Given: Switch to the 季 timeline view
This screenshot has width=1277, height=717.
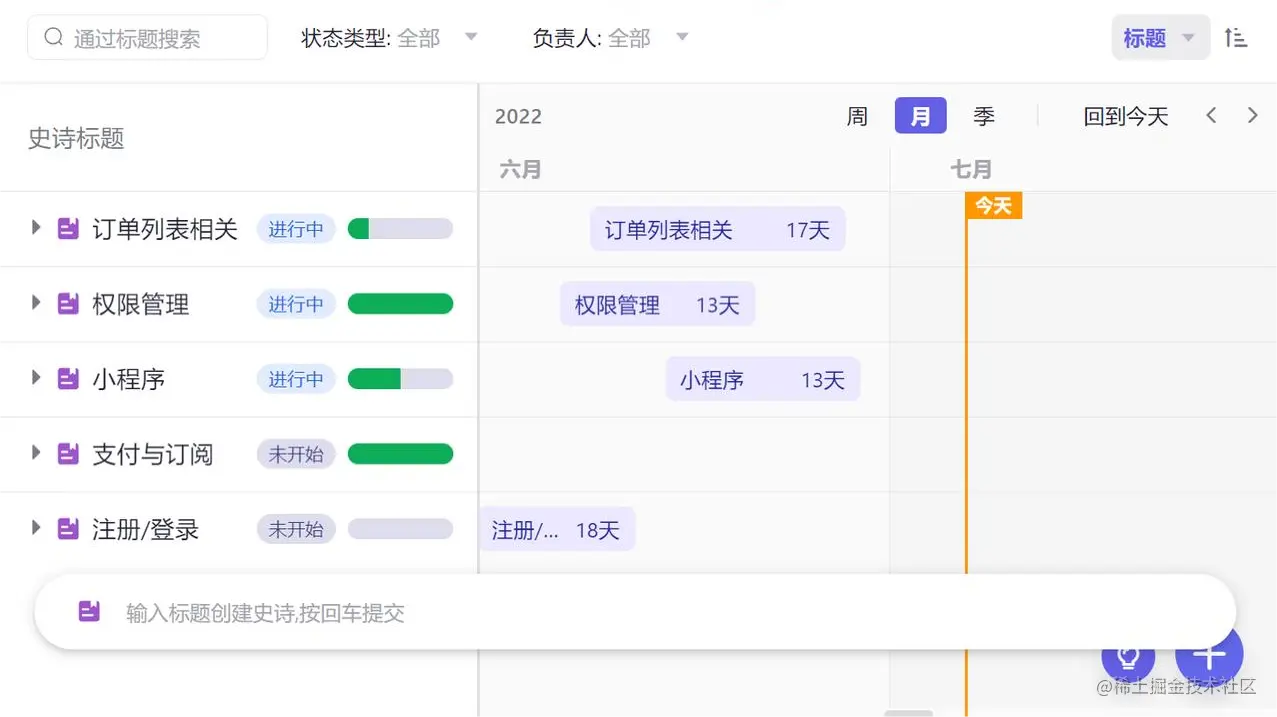Looking at the screenshot, I should [x=984, y=116].
